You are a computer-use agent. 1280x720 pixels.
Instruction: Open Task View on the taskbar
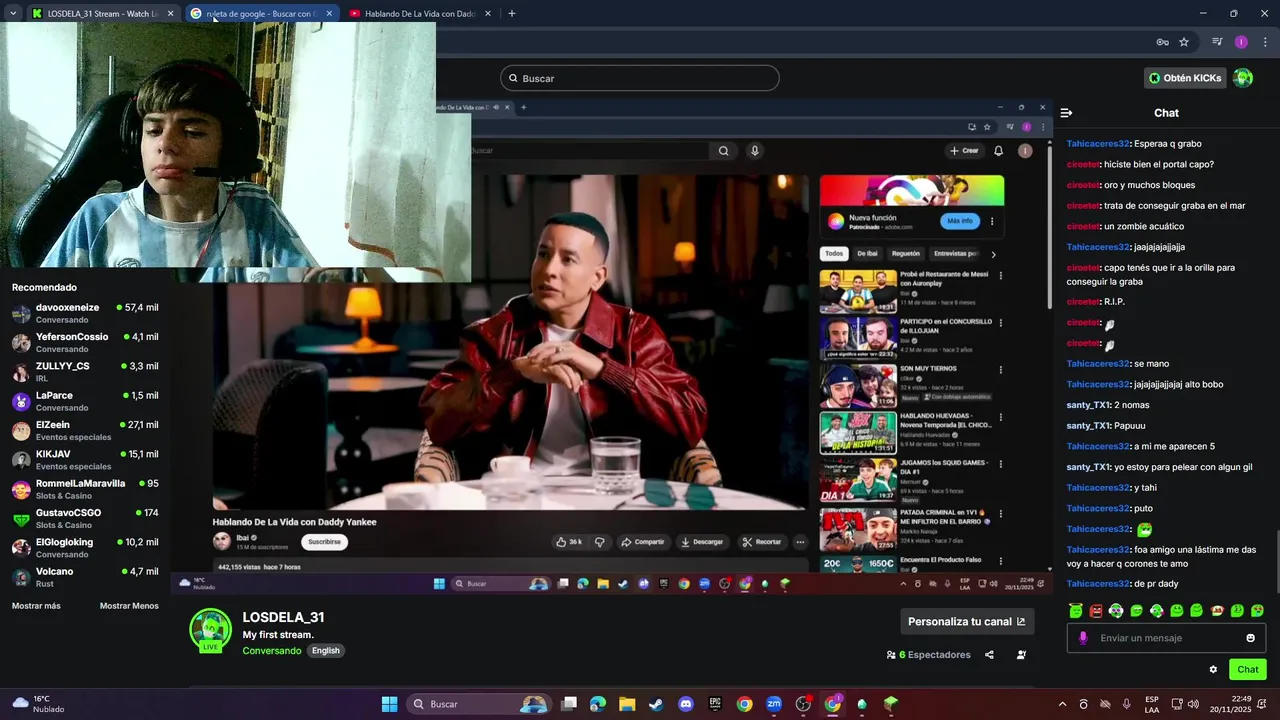click(569, 704)
